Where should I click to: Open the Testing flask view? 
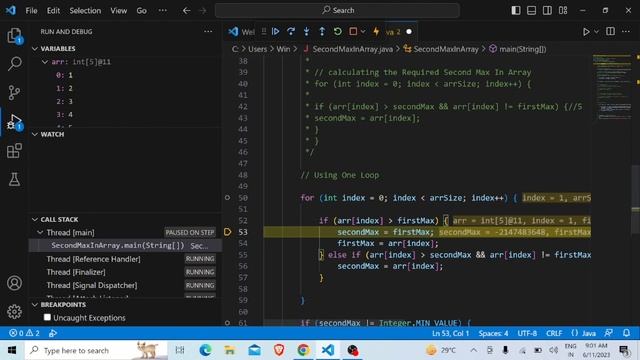pyautogui.click(x=14, y=179)
